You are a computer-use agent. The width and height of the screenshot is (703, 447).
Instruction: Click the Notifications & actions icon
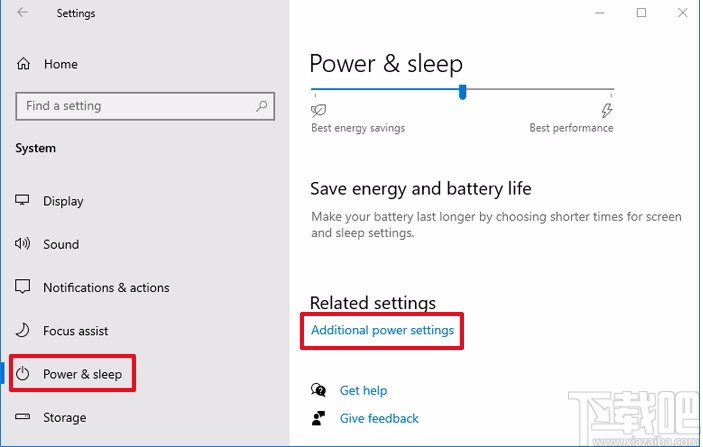tap(23, 287)
